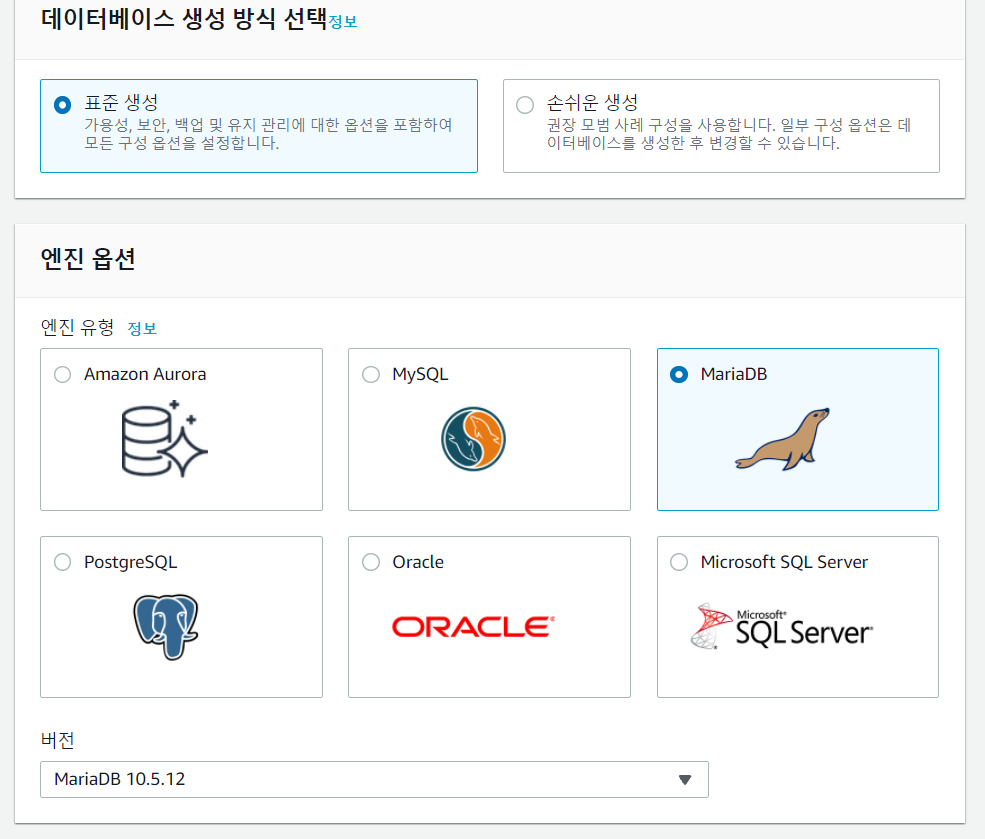Click the PostgreSQL elephant logo
This screenshot has height=839, width=985.
pos(165,626)
